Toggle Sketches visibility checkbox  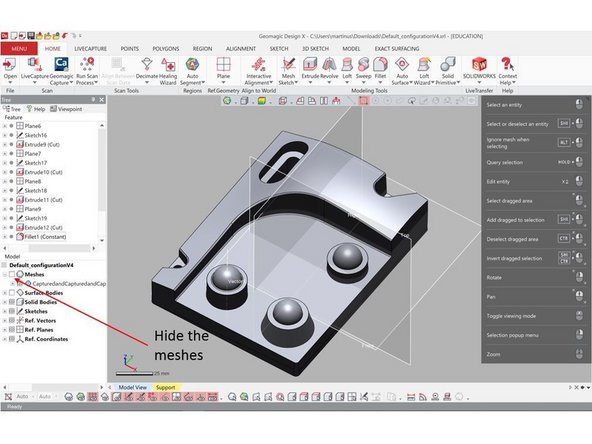click(12, 311)
